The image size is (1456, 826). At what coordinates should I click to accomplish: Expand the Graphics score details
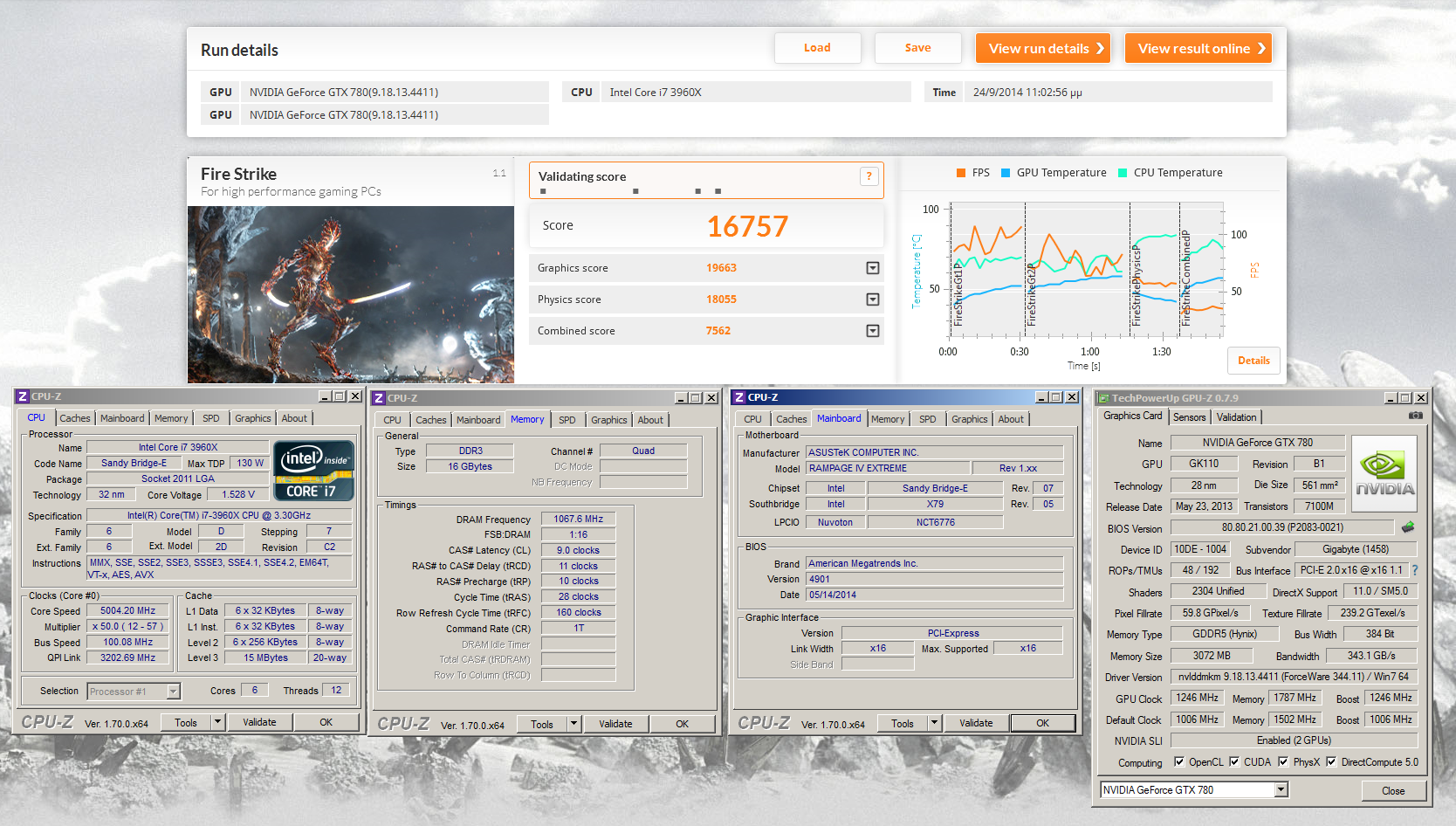click(872, 268)
